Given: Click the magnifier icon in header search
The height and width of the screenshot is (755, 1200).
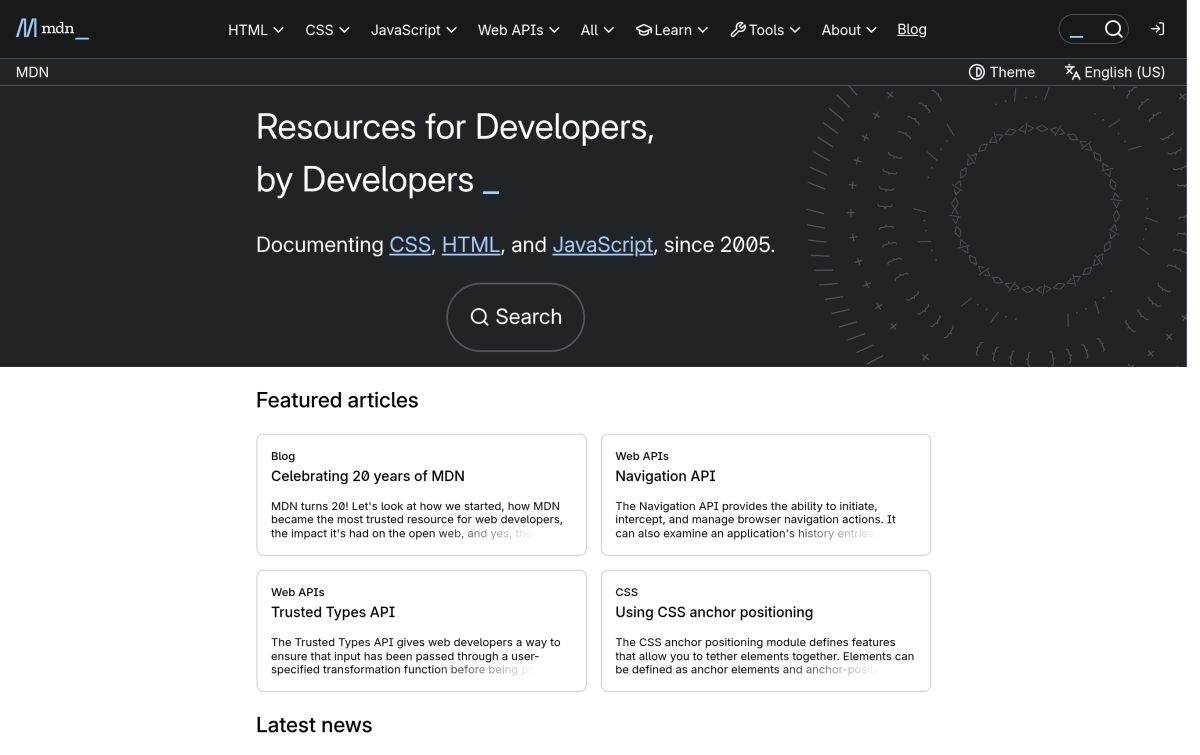Looking at the screenshot, I should pyautogui.click(x=1113, y=29).
